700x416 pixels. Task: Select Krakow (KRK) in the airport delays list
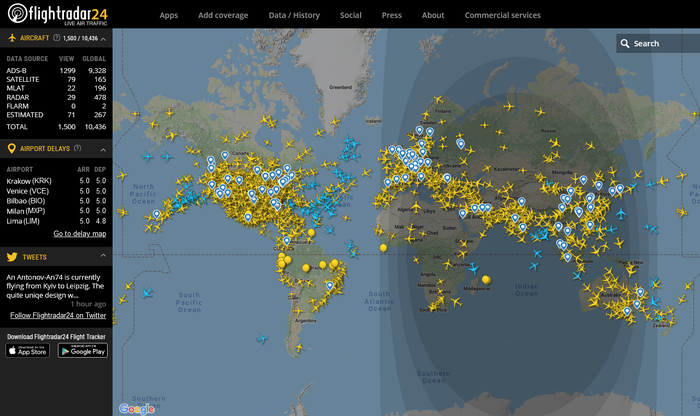click(x=29, y=181)
